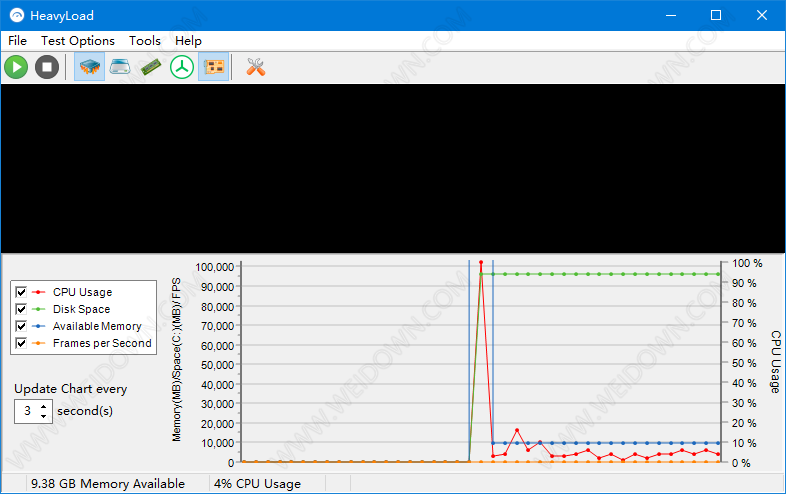The width and height of the screenshot is (786, 494).
Task: Toggle the TreeSize disk access icon
Action: pos(181,67)
